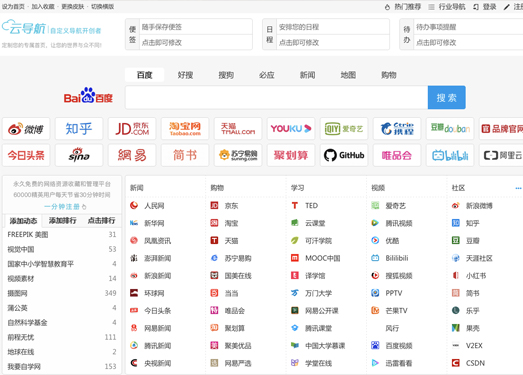Viewport: 523px width, 375px height.
Task: Click 设为首页 in the top bar
Action: pyautogui.click(x=13, y=7)
